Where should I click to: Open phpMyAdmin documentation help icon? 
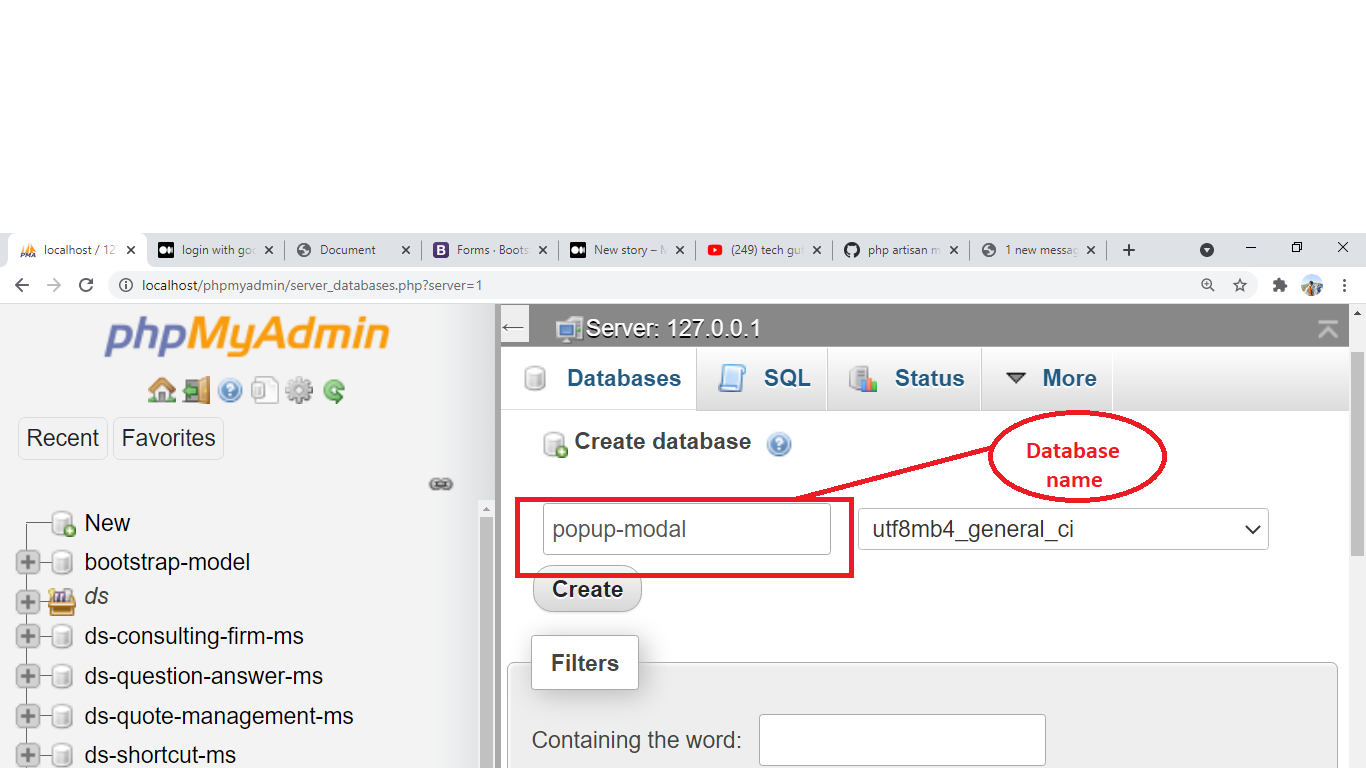click(x=230, y=390)
